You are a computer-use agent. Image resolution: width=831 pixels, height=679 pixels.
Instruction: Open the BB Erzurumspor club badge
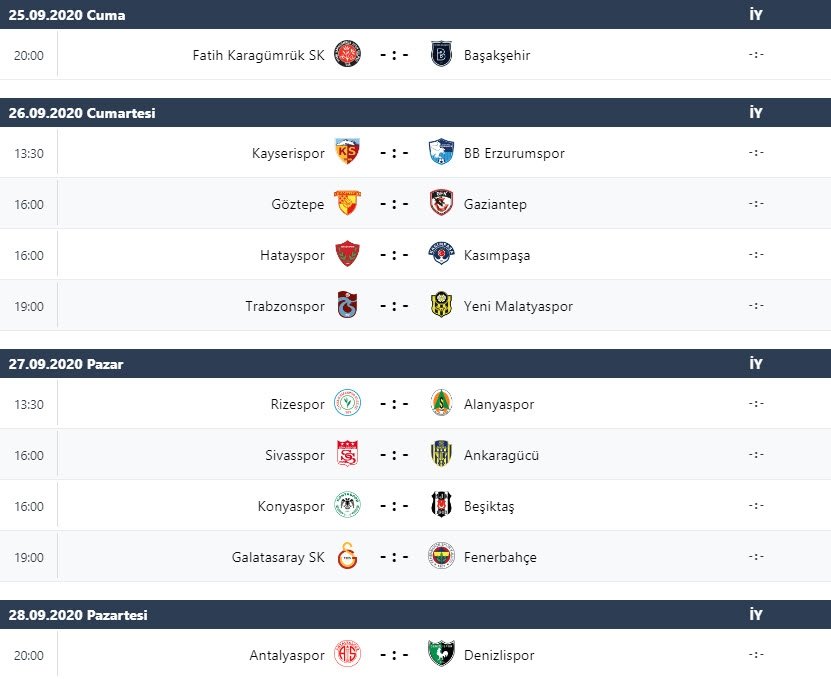pos(440,152)
